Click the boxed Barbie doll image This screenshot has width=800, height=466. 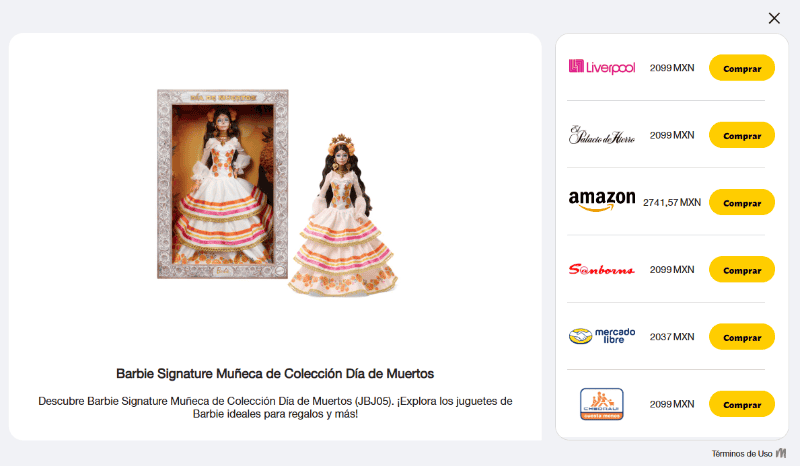click(222, 184)
